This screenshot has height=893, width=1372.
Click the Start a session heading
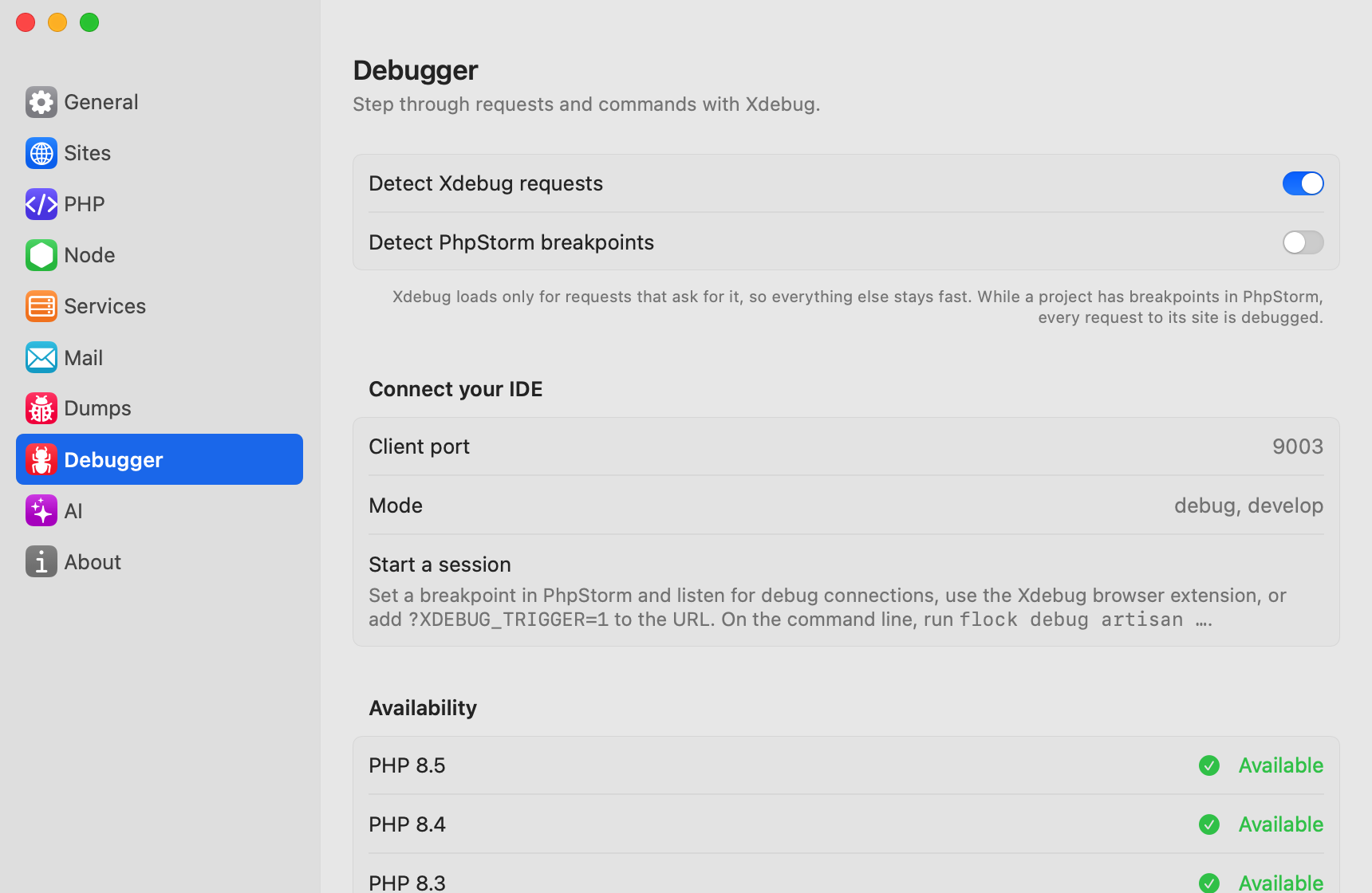coord(440,565)
